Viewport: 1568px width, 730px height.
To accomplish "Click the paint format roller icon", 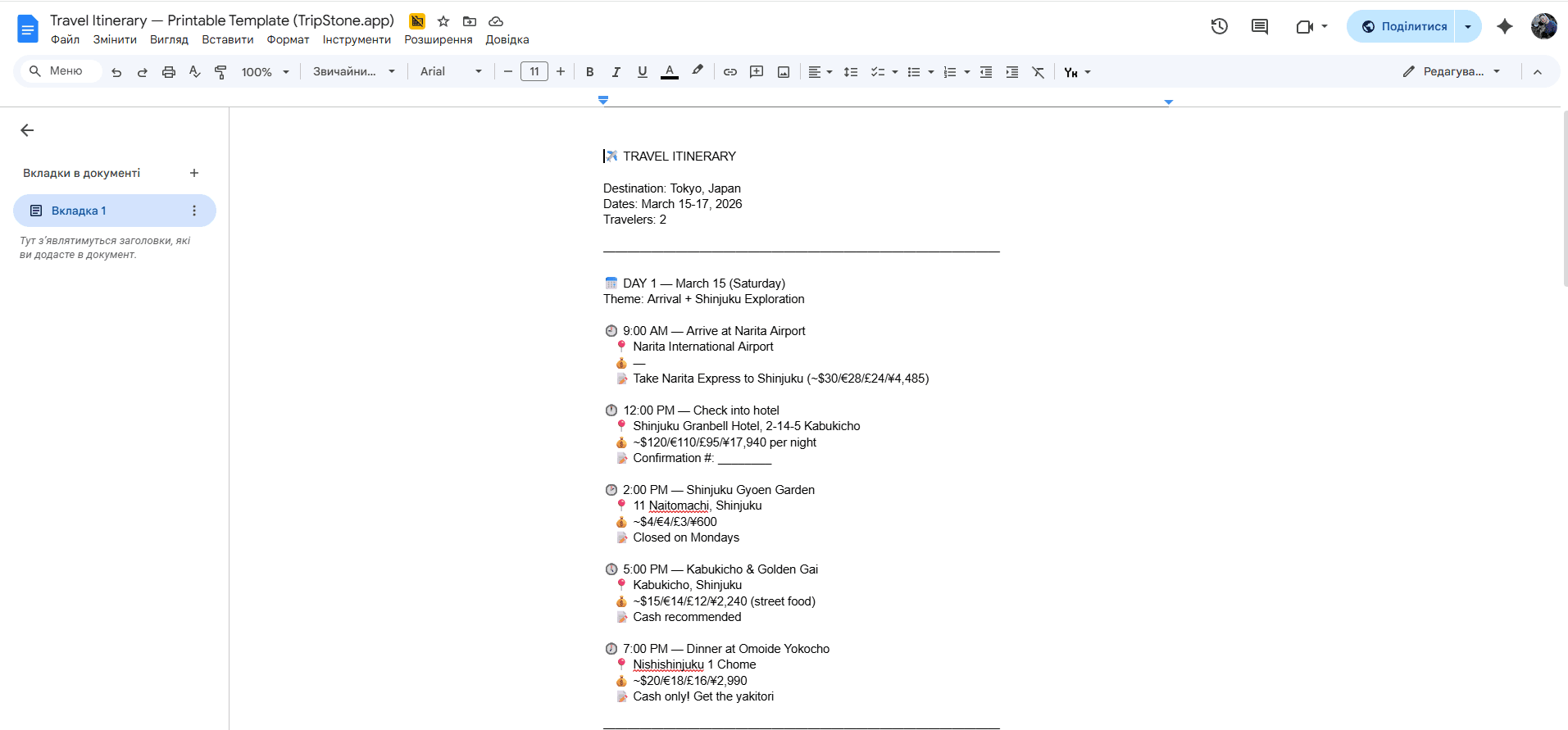I will click(x=220, y=72).
